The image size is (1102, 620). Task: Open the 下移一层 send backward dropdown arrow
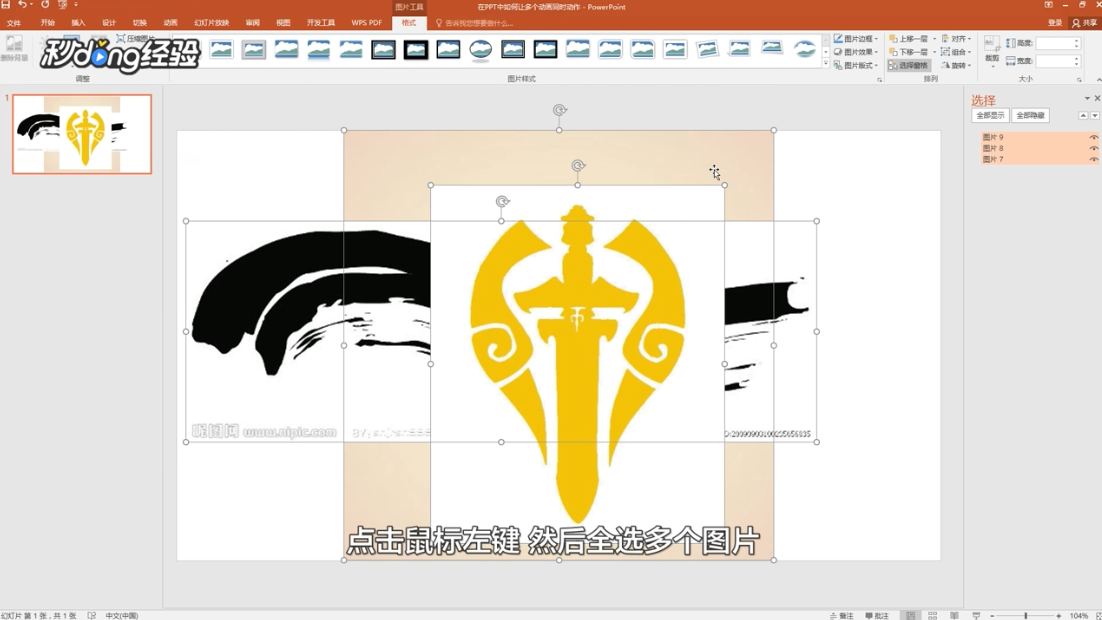click(x=934, y=52)
